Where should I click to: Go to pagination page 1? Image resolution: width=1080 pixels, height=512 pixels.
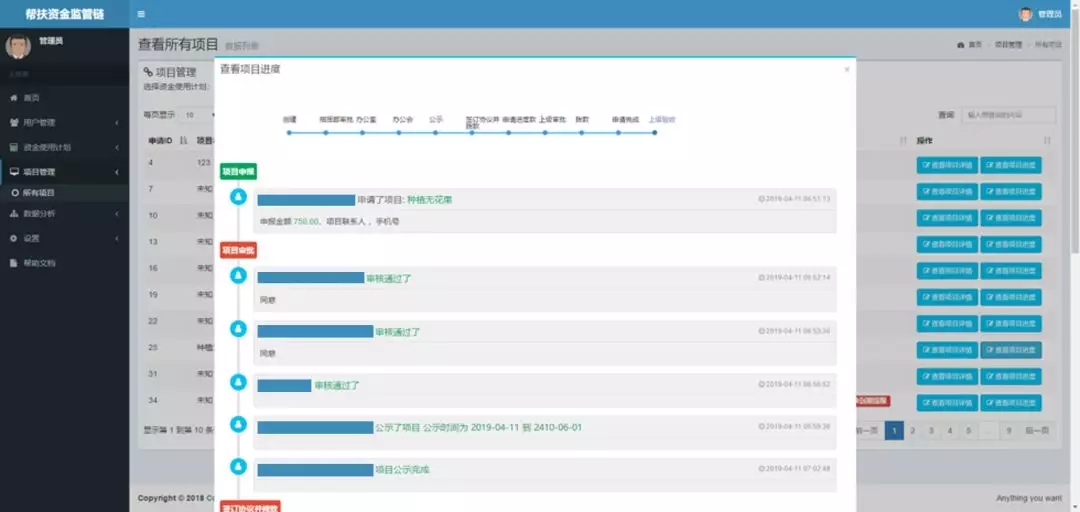point(894,430)
